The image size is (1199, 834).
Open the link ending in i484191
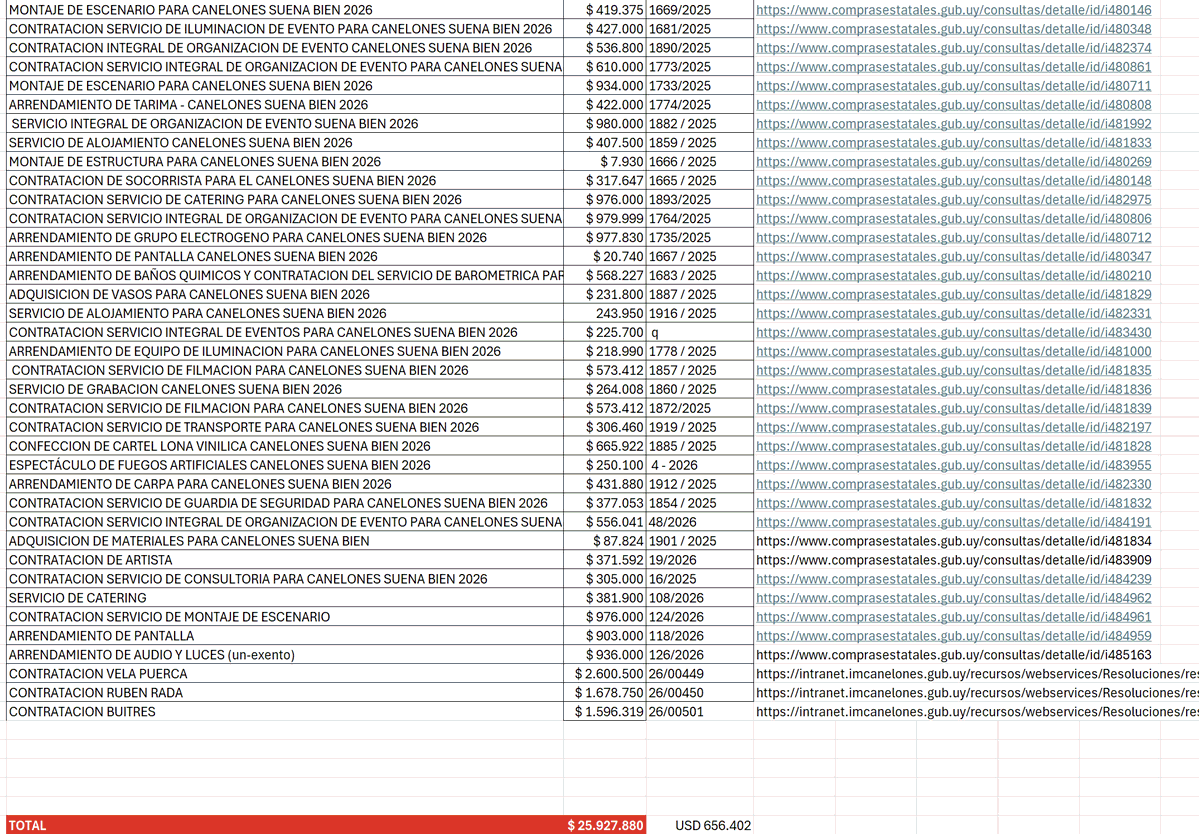(x=954, y=522)
